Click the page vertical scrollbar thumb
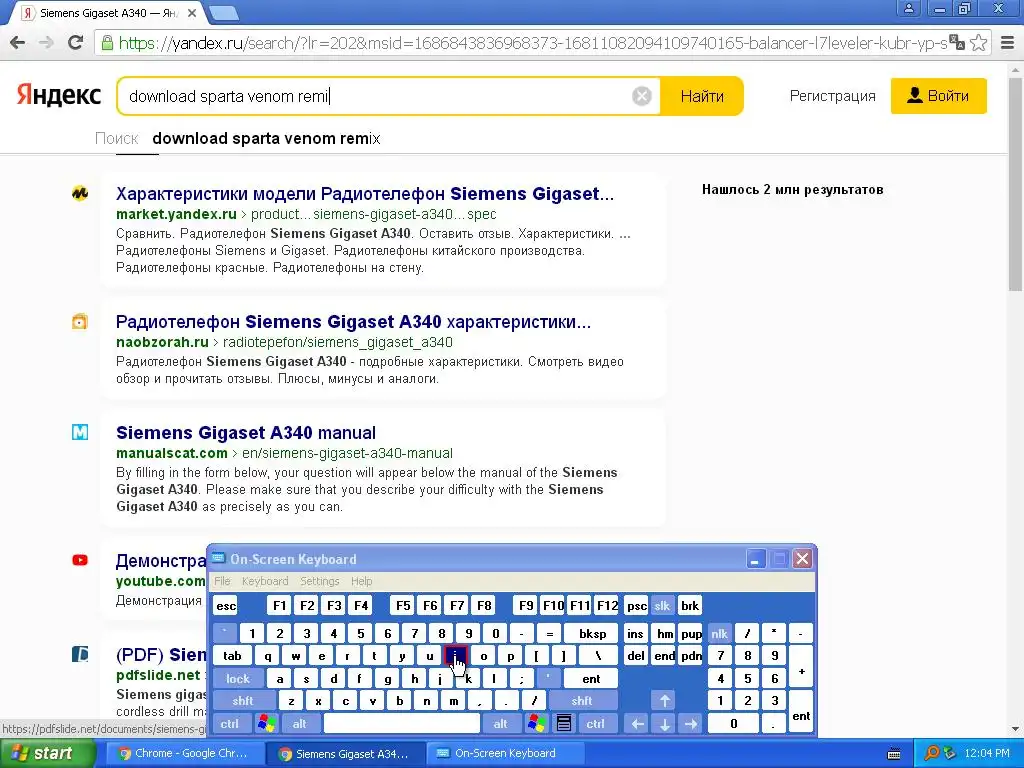The image size is (1024, 768). [1016, 186]
